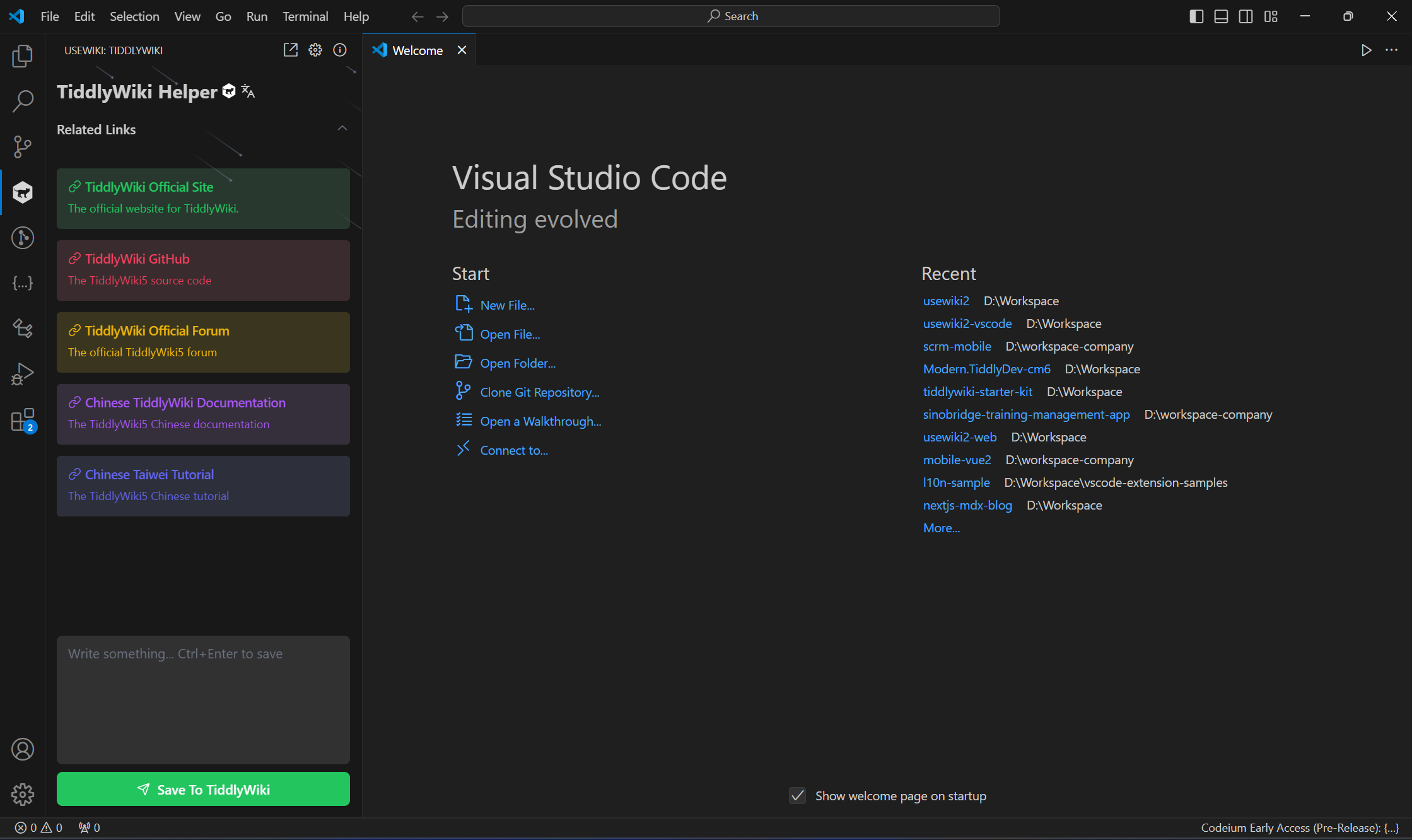Open the View menu
The width and height of the screenshot is (1412, 840).
click(x=187, y=16)
